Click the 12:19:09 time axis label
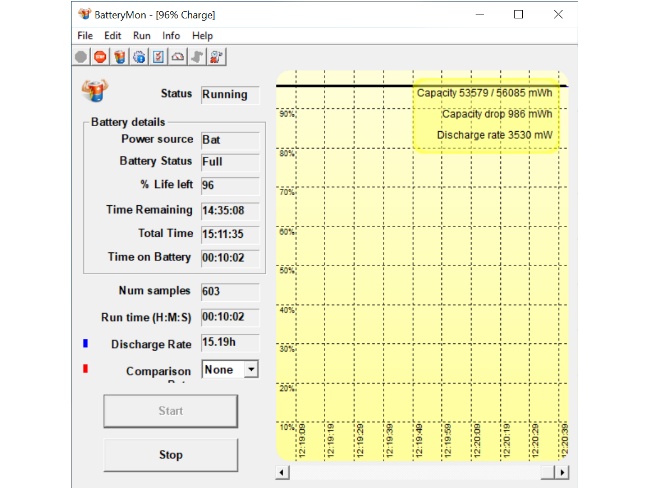 pos(302,440)
